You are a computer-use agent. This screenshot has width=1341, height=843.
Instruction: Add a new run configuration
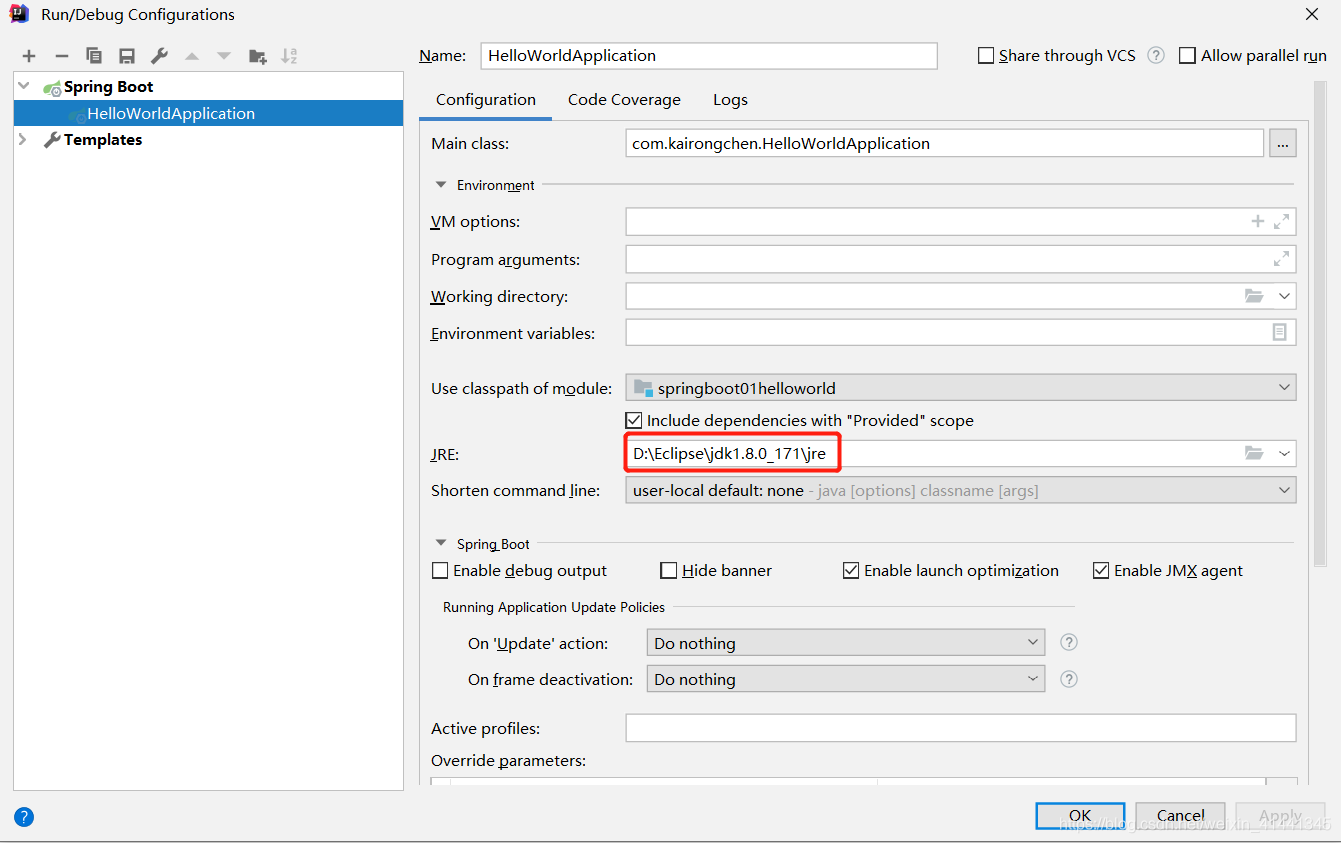(27, 56)
